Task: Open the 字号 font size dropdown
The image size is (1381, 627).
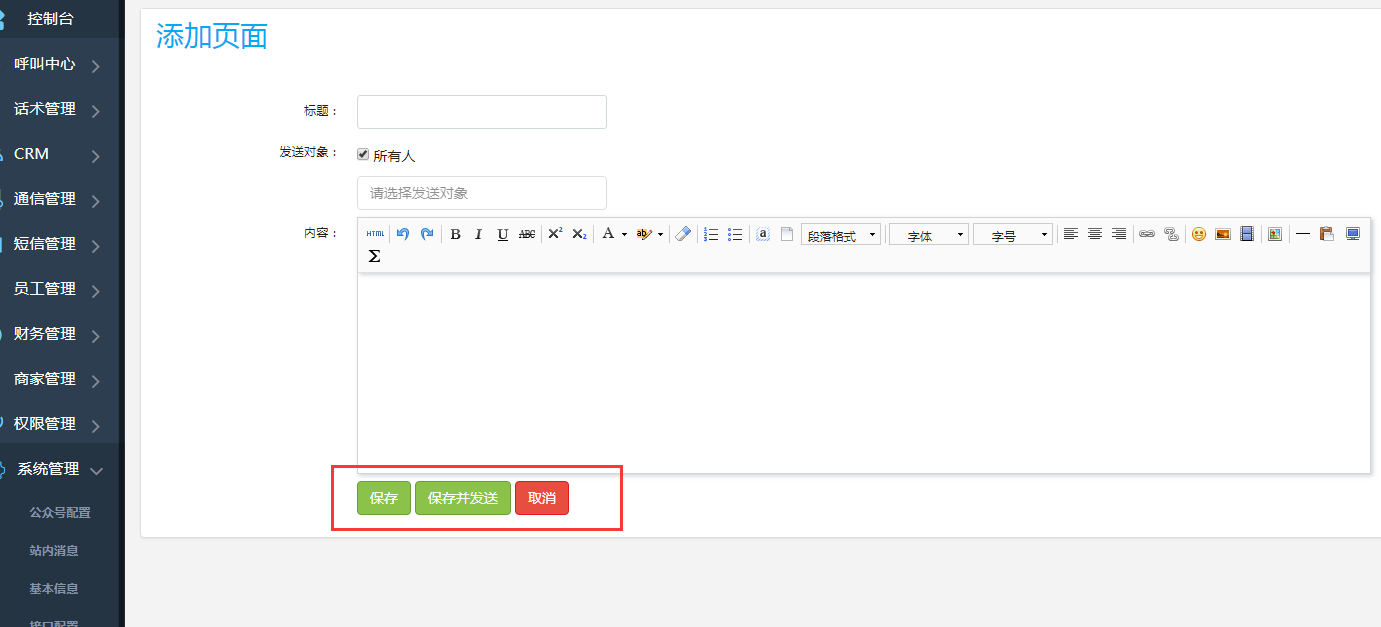Action: tap(1013, 235)
